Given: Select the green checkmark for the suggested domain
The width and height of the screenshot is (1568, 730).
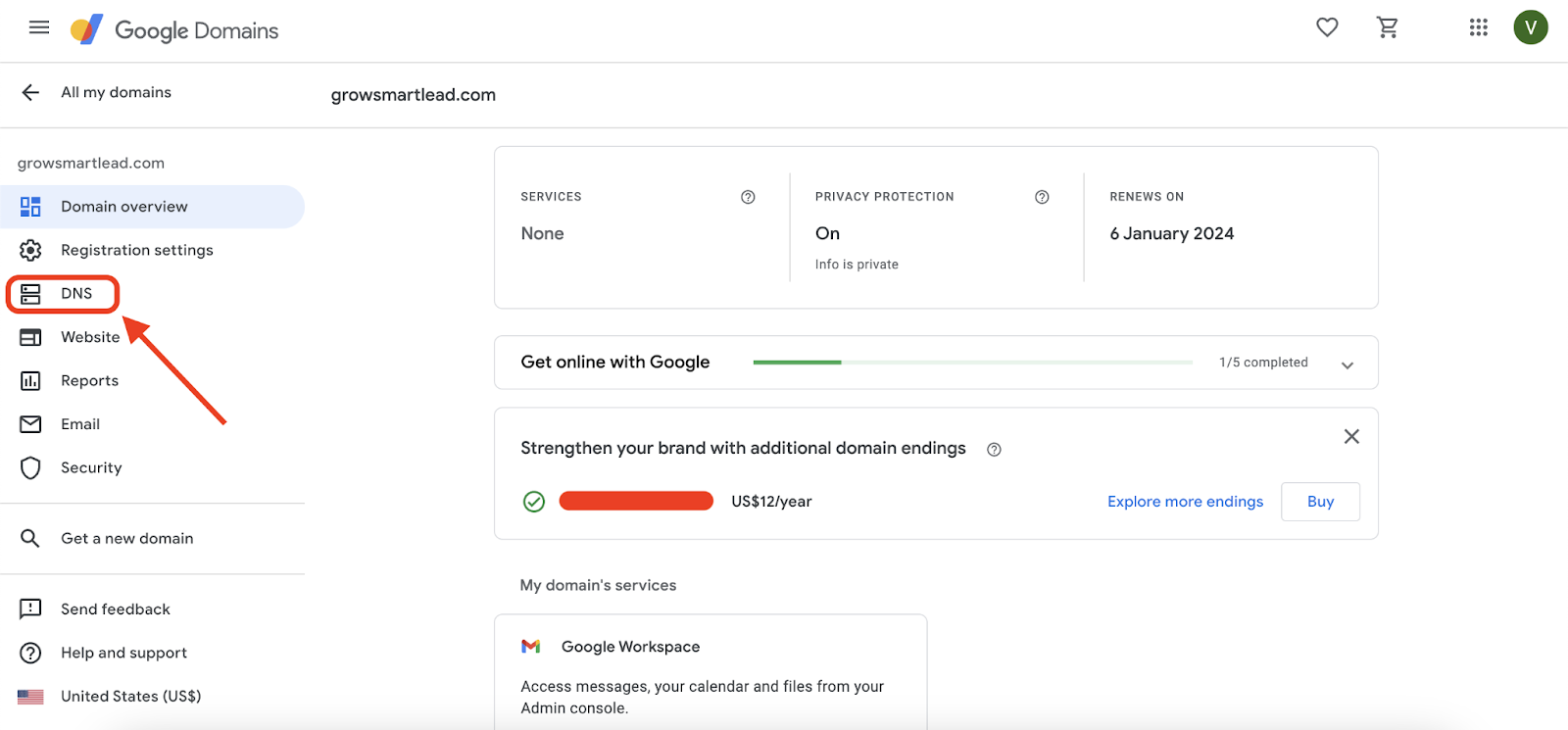Looking at the screenshot, I should (534, 502).
